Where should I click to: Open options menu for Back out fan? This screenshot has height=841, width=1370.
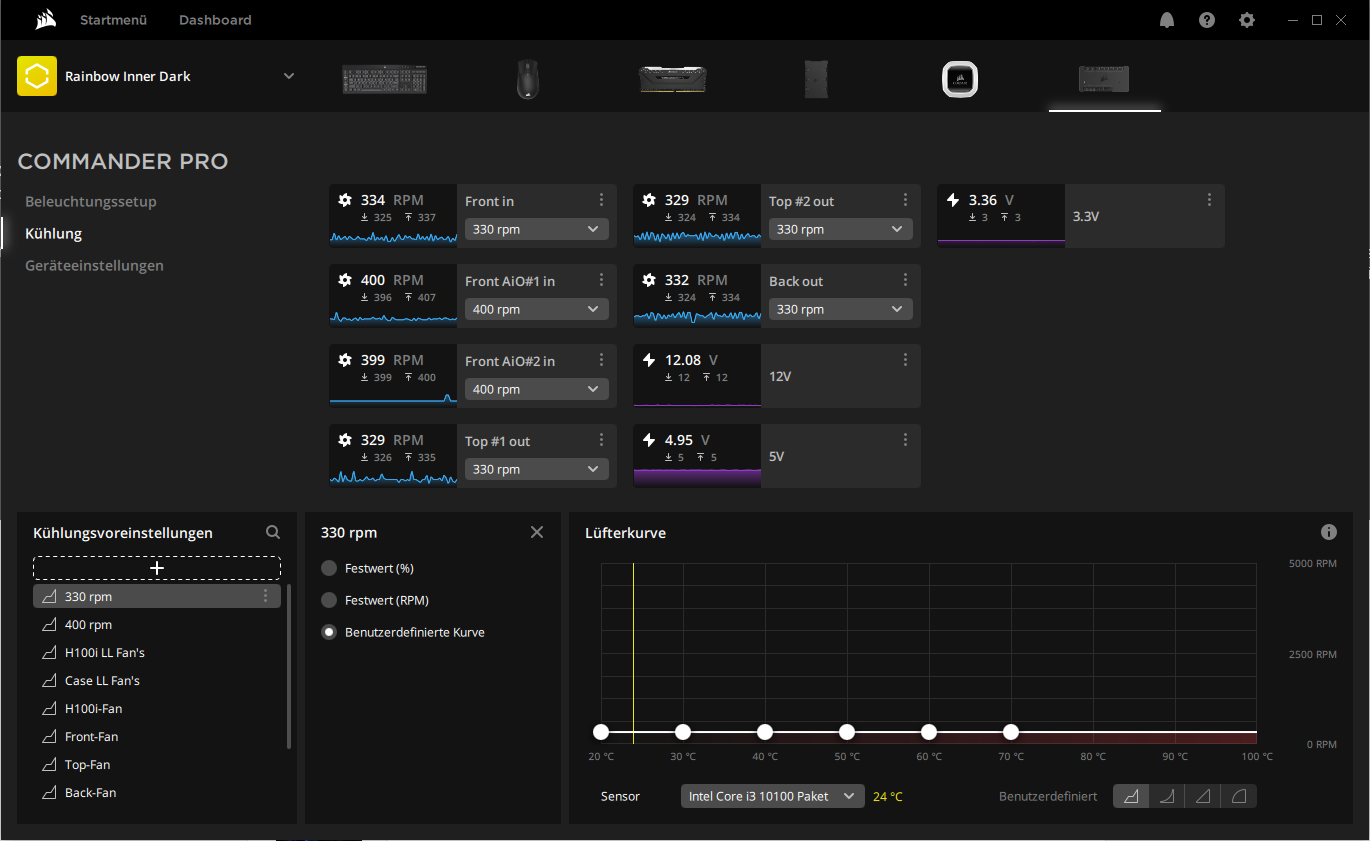point(905,280)
